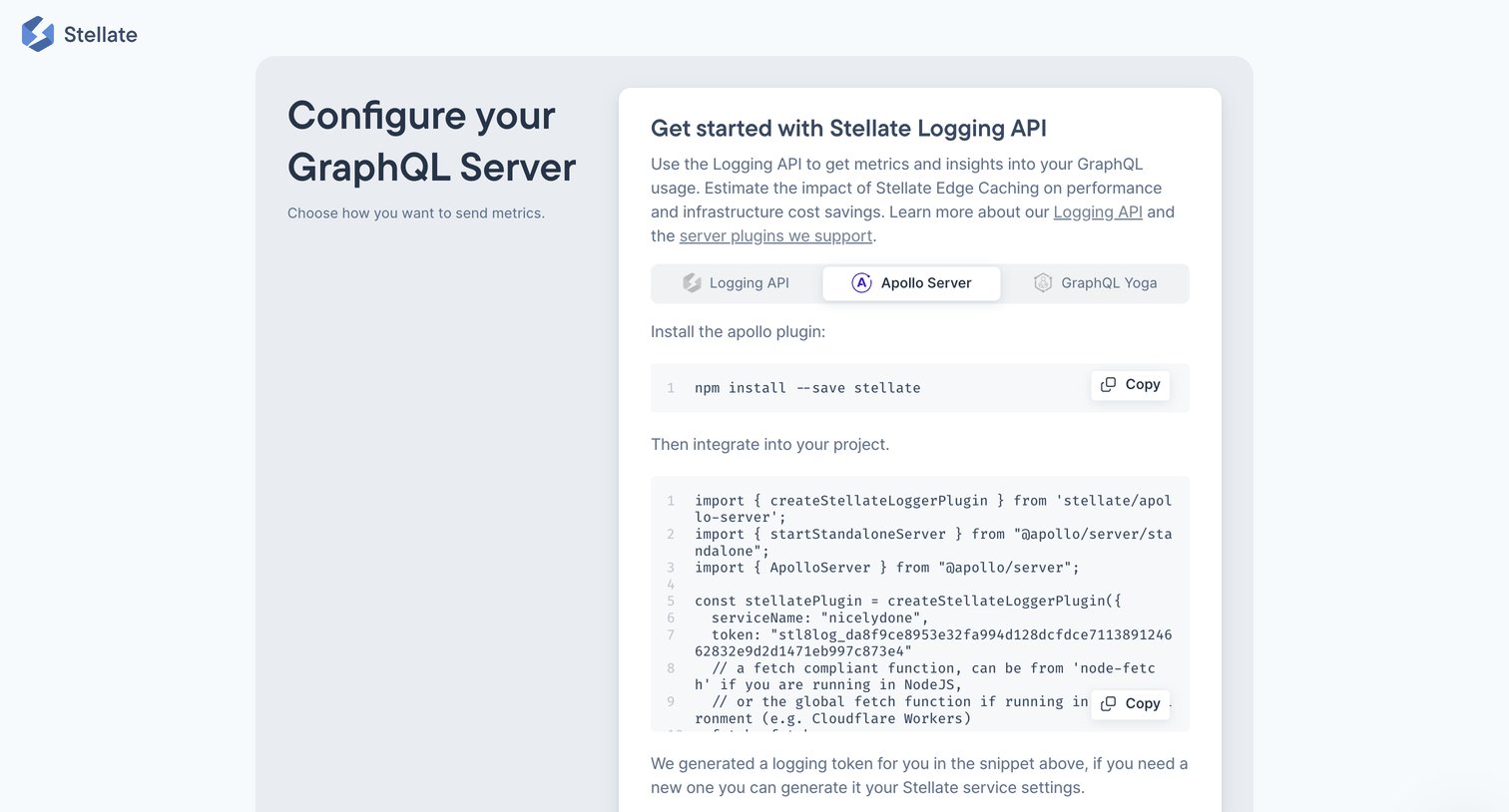Click the GraphQL Yoga tab icon
This screenshot has width=1509, height=812.
(1043, 283)
